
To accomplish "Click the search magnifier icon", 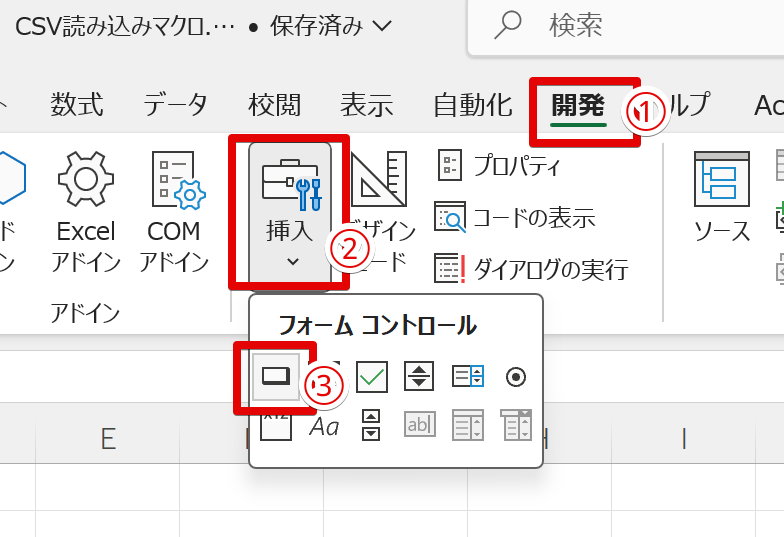I will (x=508, y=25).
